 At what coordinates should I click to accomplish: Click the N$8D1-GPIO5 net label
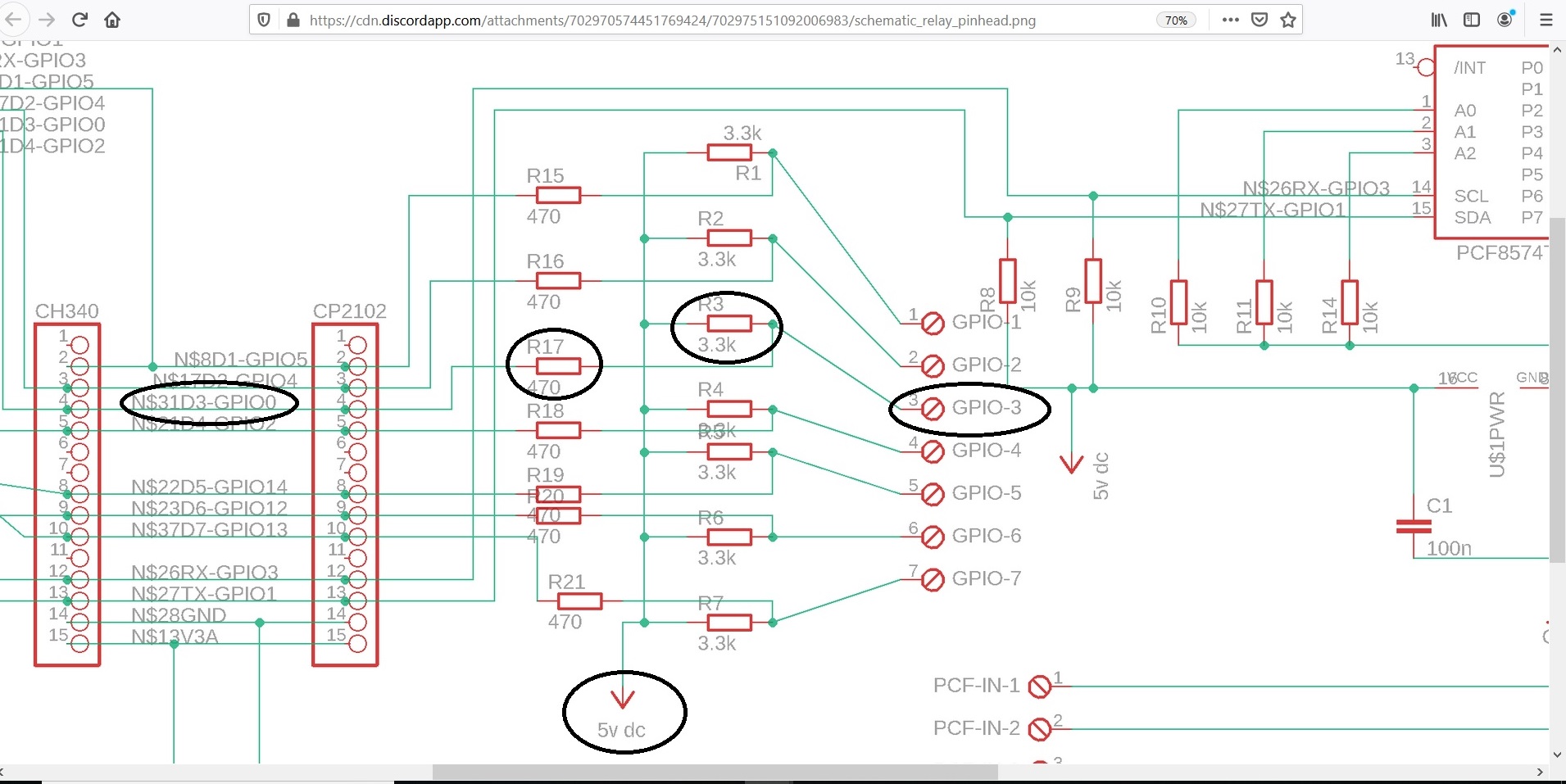pyautogui.click(x=241, y=359)
